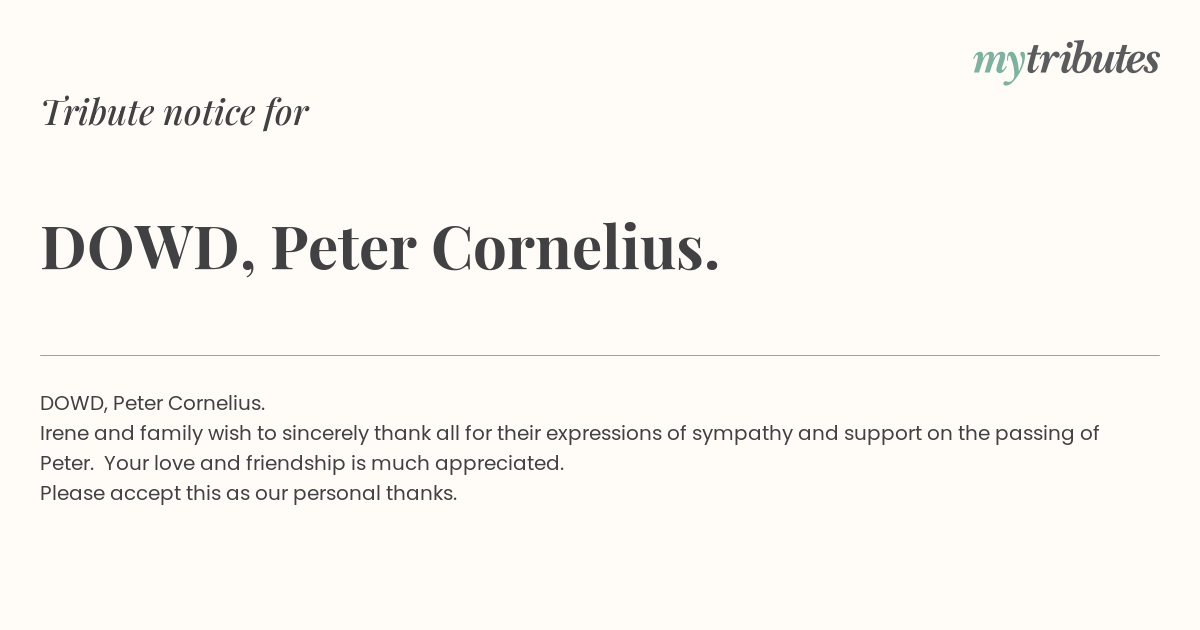Click the large "DOWD, Peter Cornelius." title
Viewport: 1200px width, 630px height.
(x=380, y=247)
